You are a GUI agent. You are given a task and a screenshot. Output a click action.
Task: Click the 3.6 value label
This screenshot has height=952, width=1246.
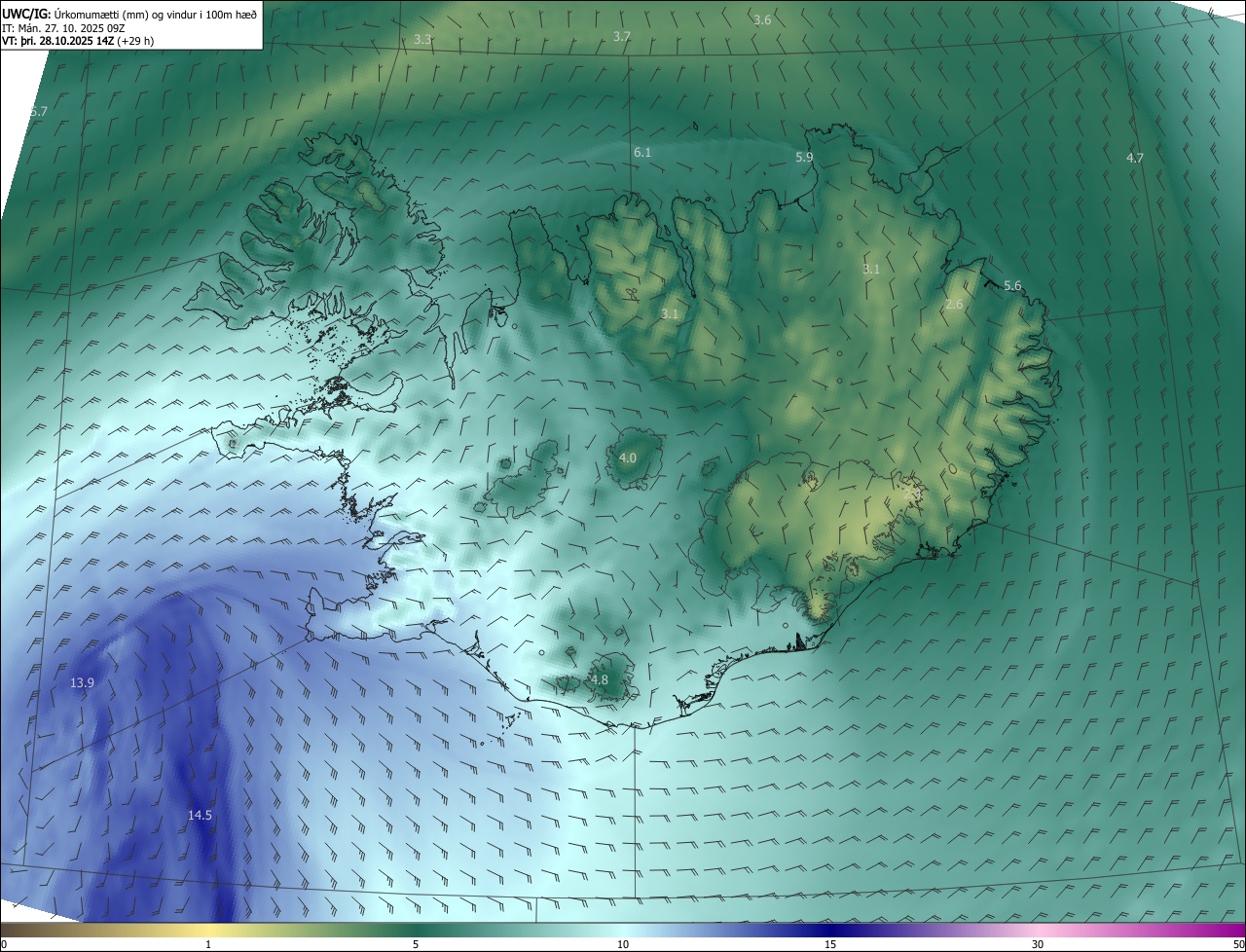762,19
